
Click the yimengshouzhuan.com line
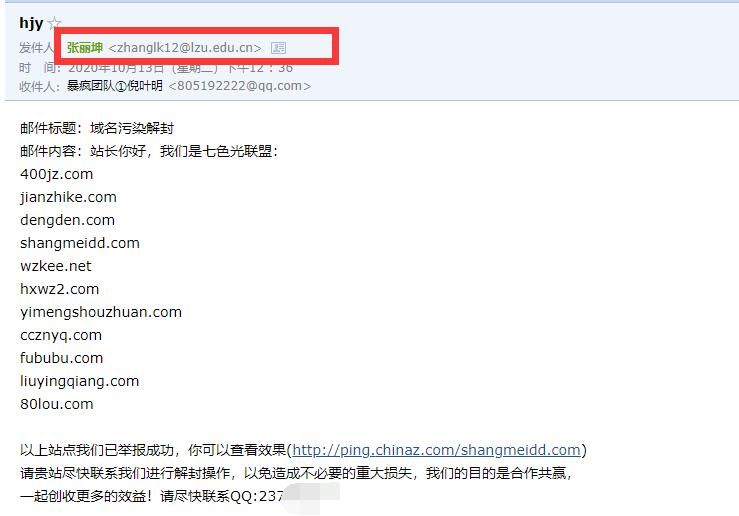pos(101,312)
